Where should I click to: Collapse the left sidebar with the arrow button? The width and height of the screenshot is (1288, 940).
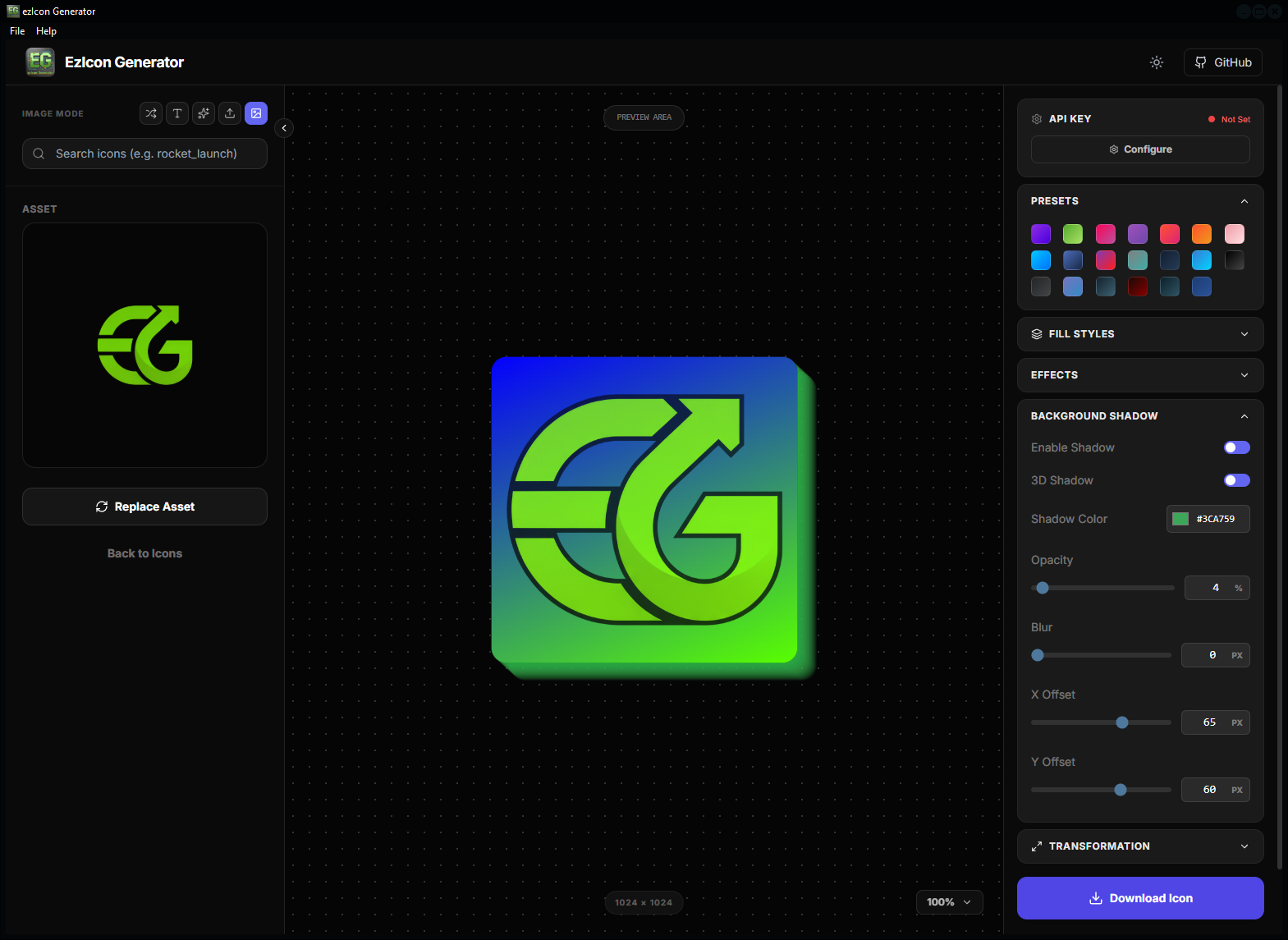(284, 128)
